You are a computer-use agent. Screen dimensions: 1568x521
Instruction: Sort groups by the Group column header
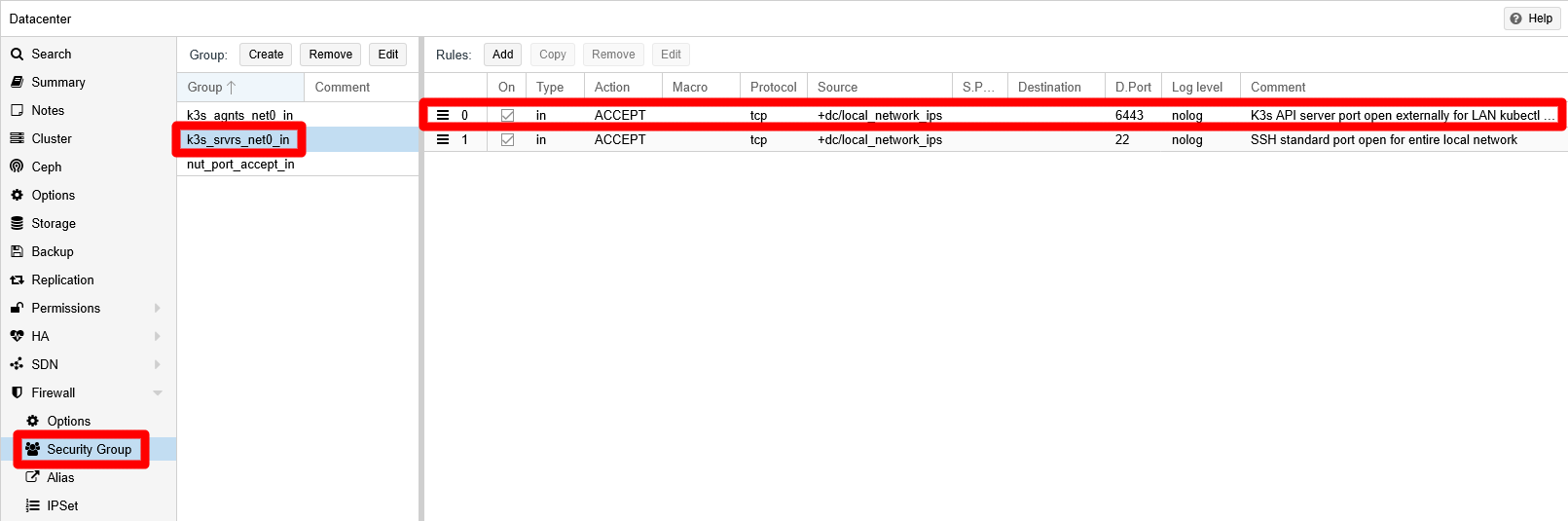205,87
